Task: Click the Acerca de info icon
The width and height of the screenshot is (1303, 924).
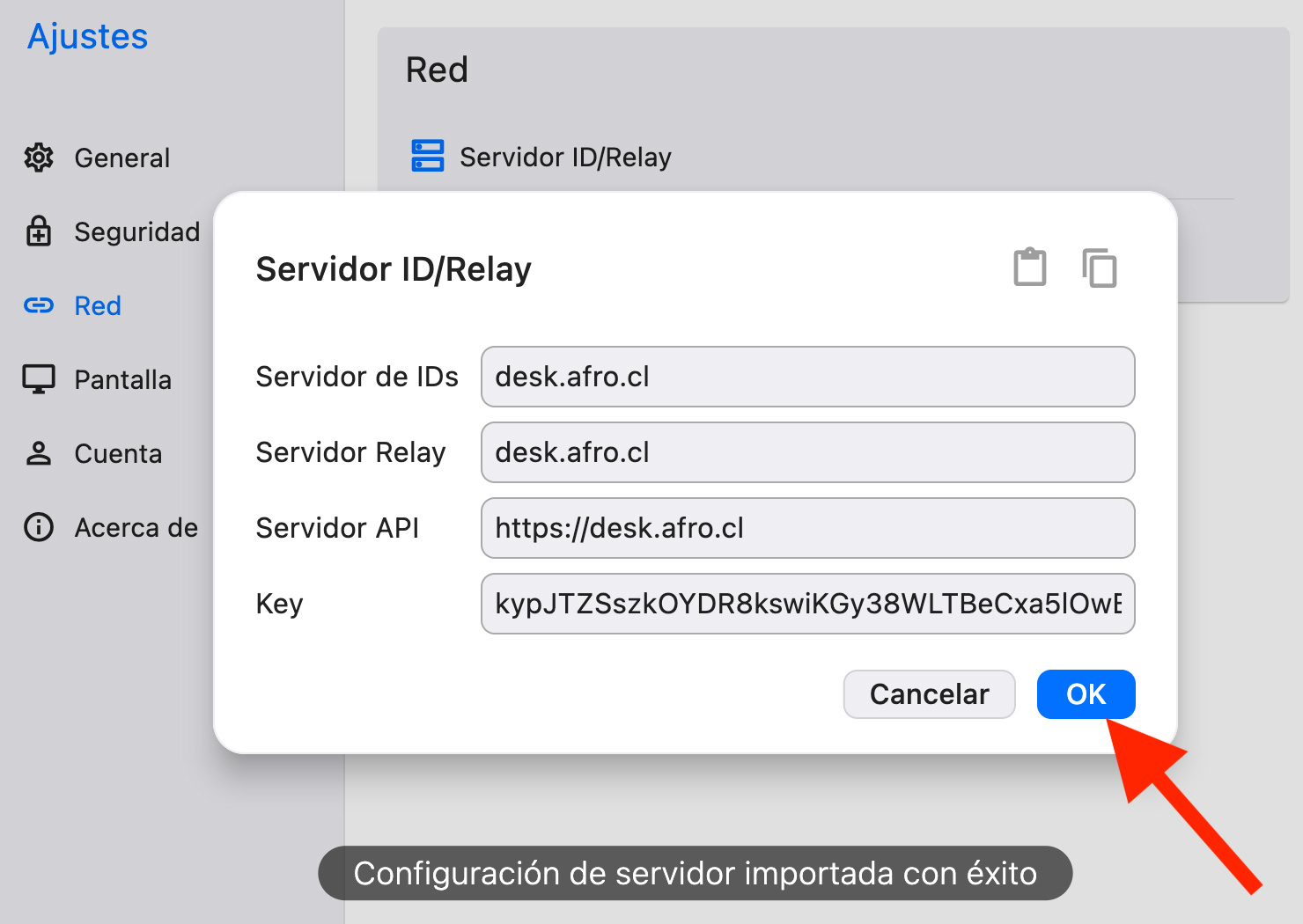Action: (39, 527)
